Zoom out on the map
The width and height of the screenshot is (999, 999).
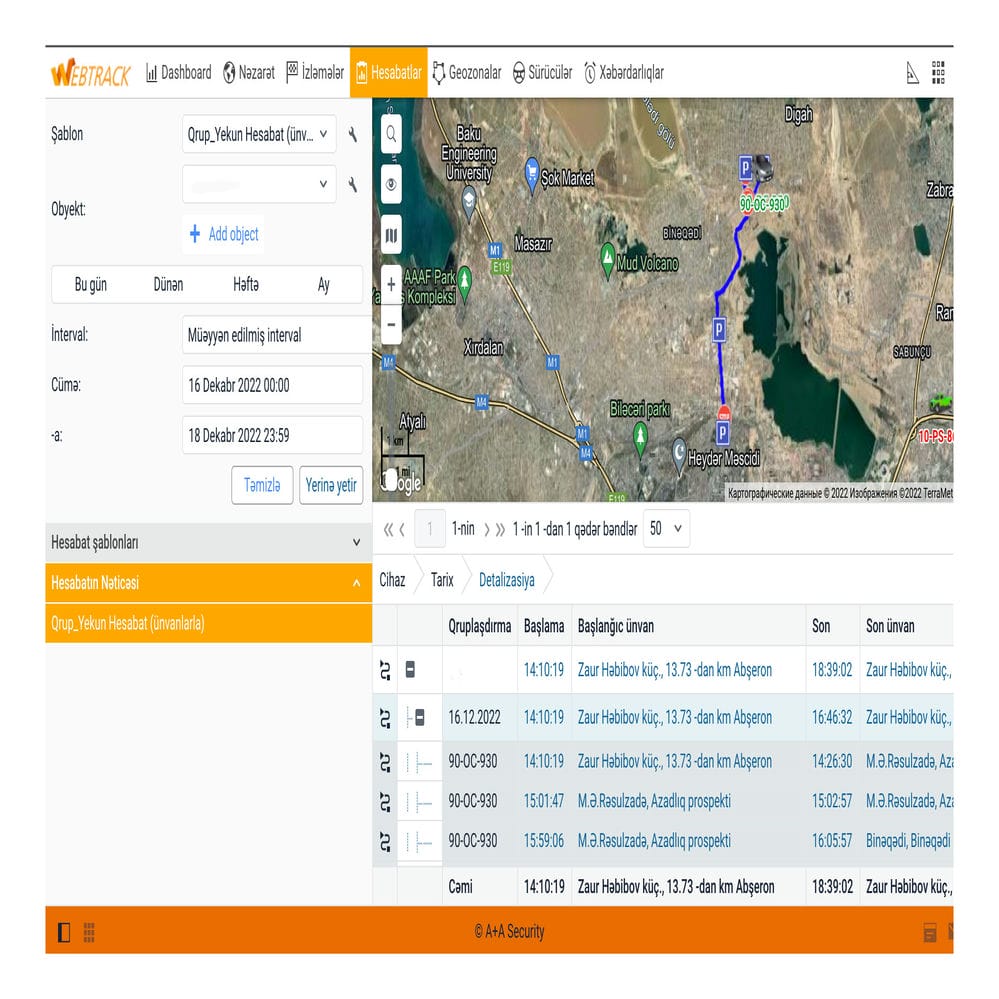pyautogui.click(x=391, y=324)
